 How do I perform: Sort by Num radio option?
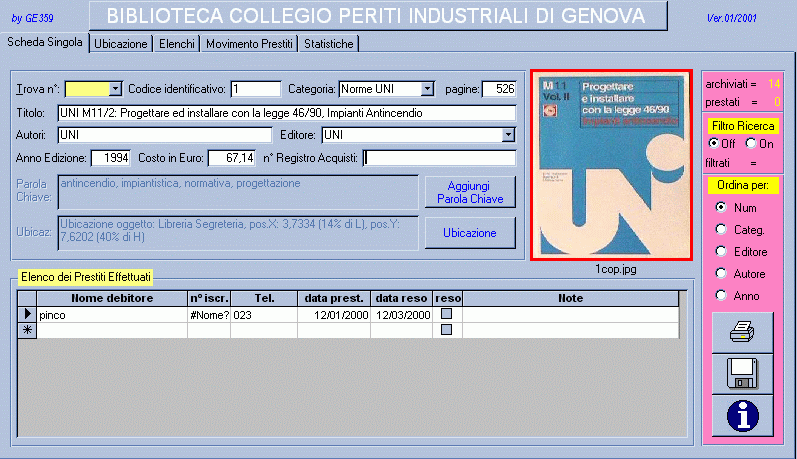pyautogui.click(x=721, y=207)
